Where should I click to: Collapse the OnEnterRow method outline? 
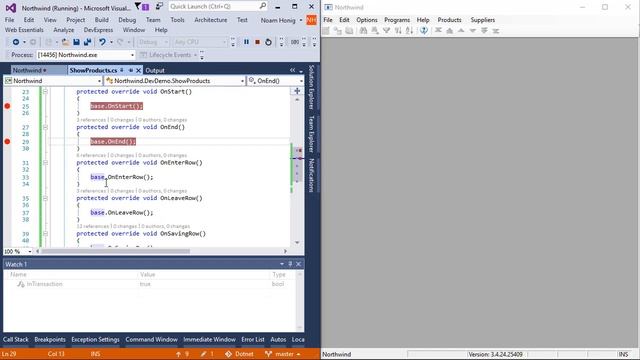tap(45, 163)
